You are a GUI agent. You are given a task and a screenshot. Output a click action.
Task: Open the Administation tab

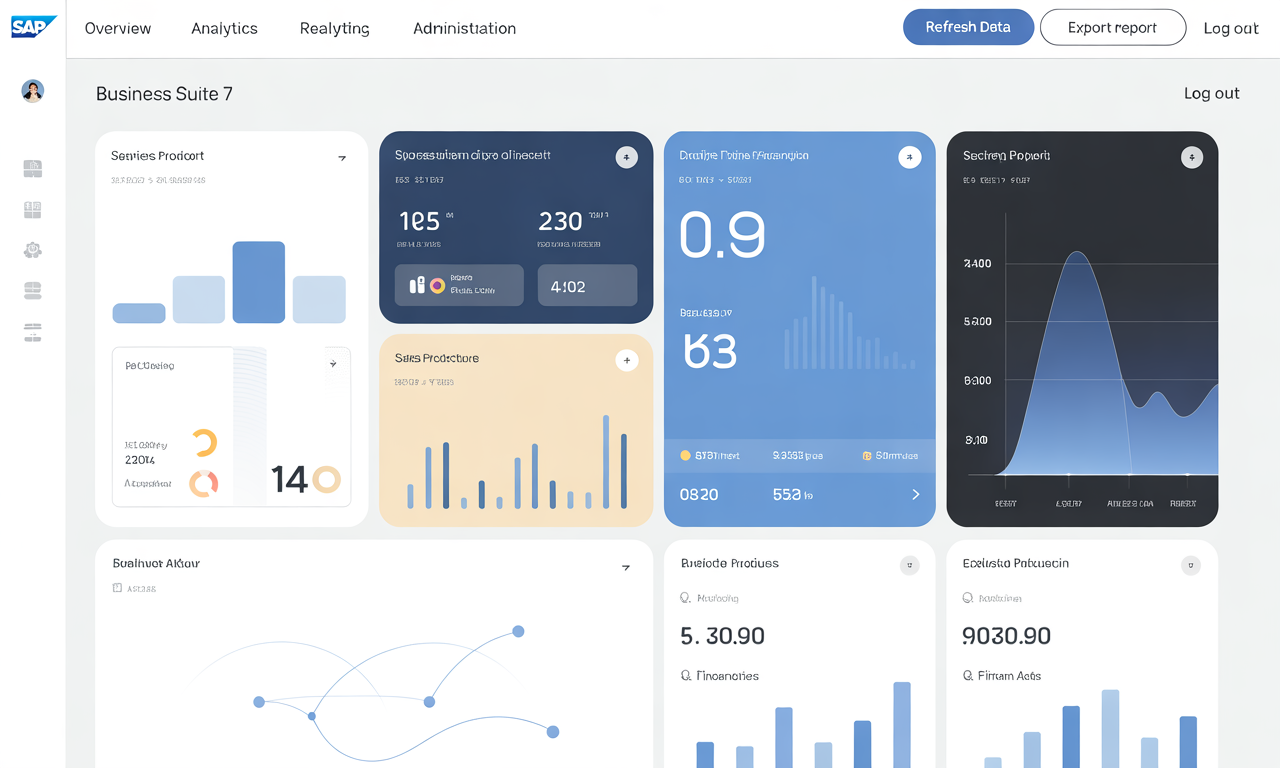click(465, 28)
